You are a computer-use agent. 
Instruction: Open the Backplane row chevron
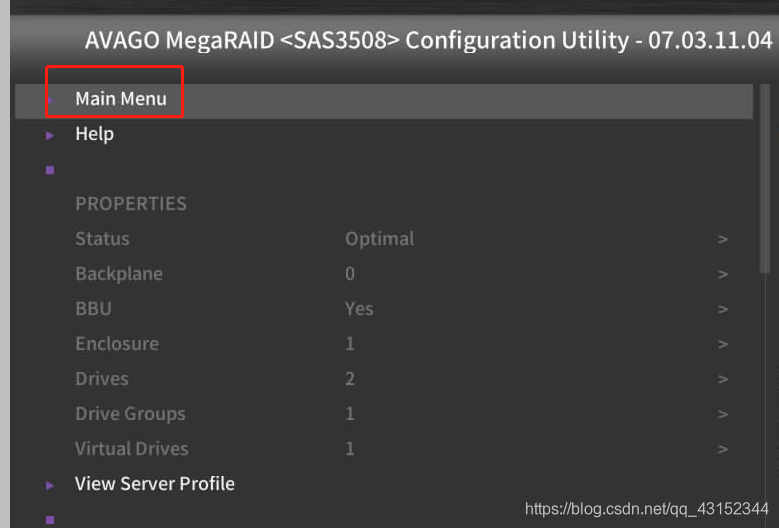pyautogui.click(x=723, y=274)
